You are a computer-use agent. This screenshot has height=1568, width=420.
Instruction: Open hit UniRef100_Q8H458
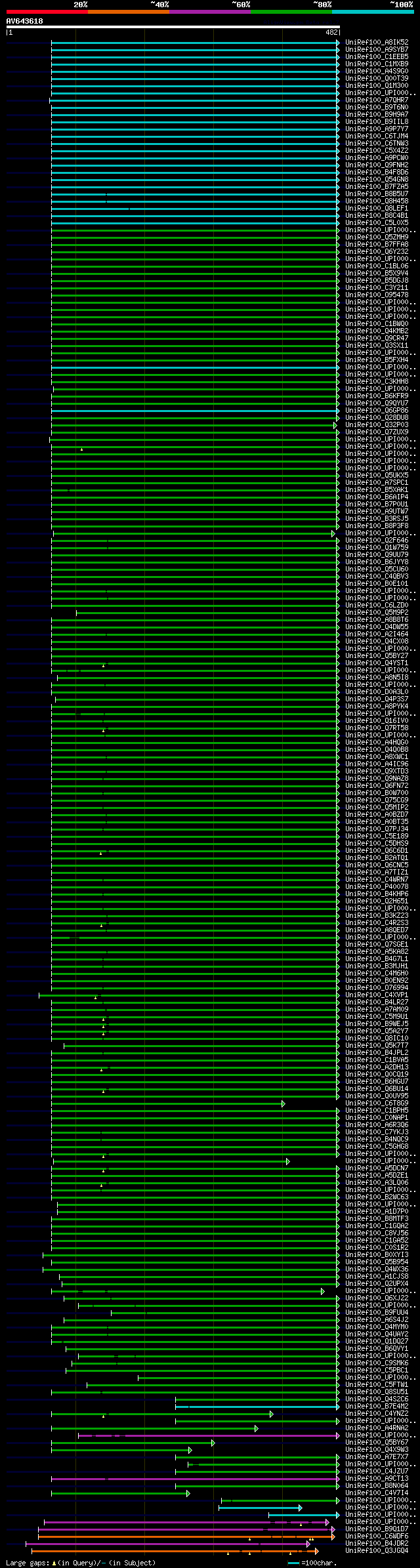[x=377, y=201]
